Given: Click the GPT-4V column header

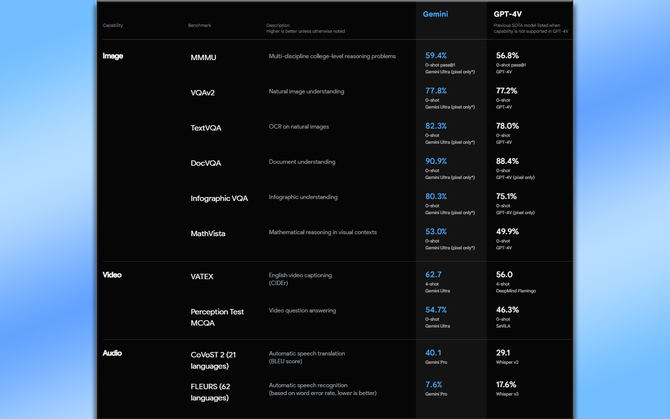Looking at the screenshot, I should (x=508, y=14).
